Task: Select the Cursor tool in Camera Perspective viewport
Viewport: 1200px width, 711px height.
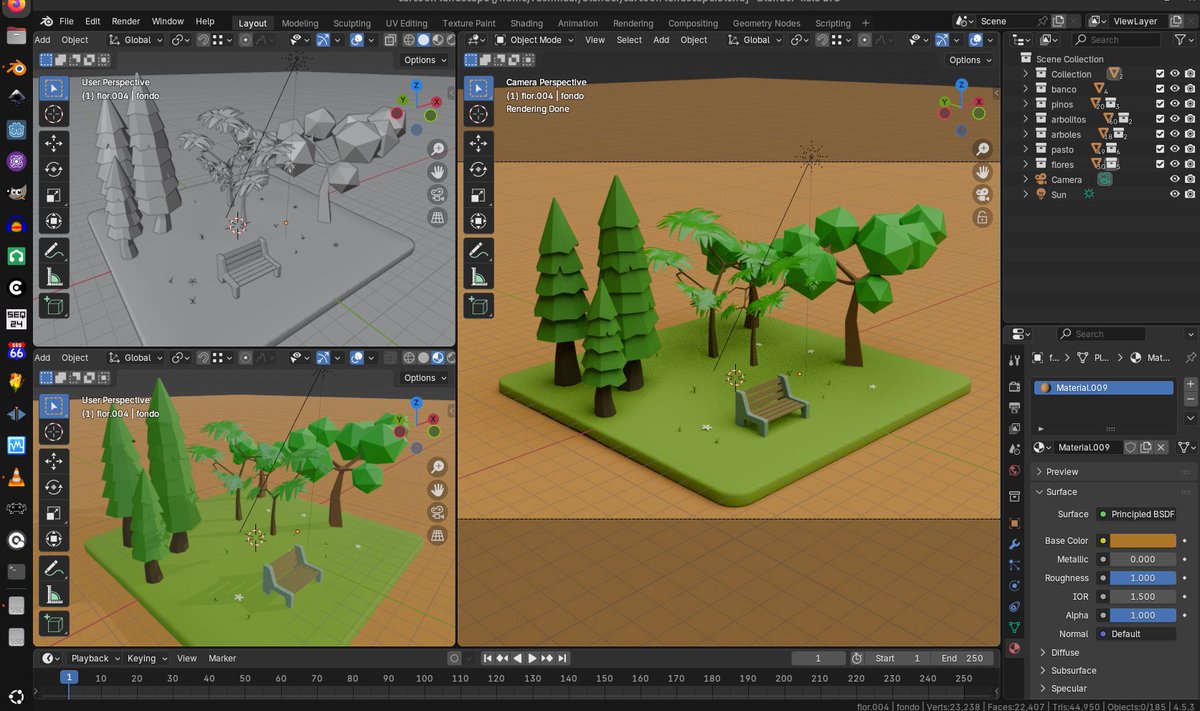Action: 479,113
